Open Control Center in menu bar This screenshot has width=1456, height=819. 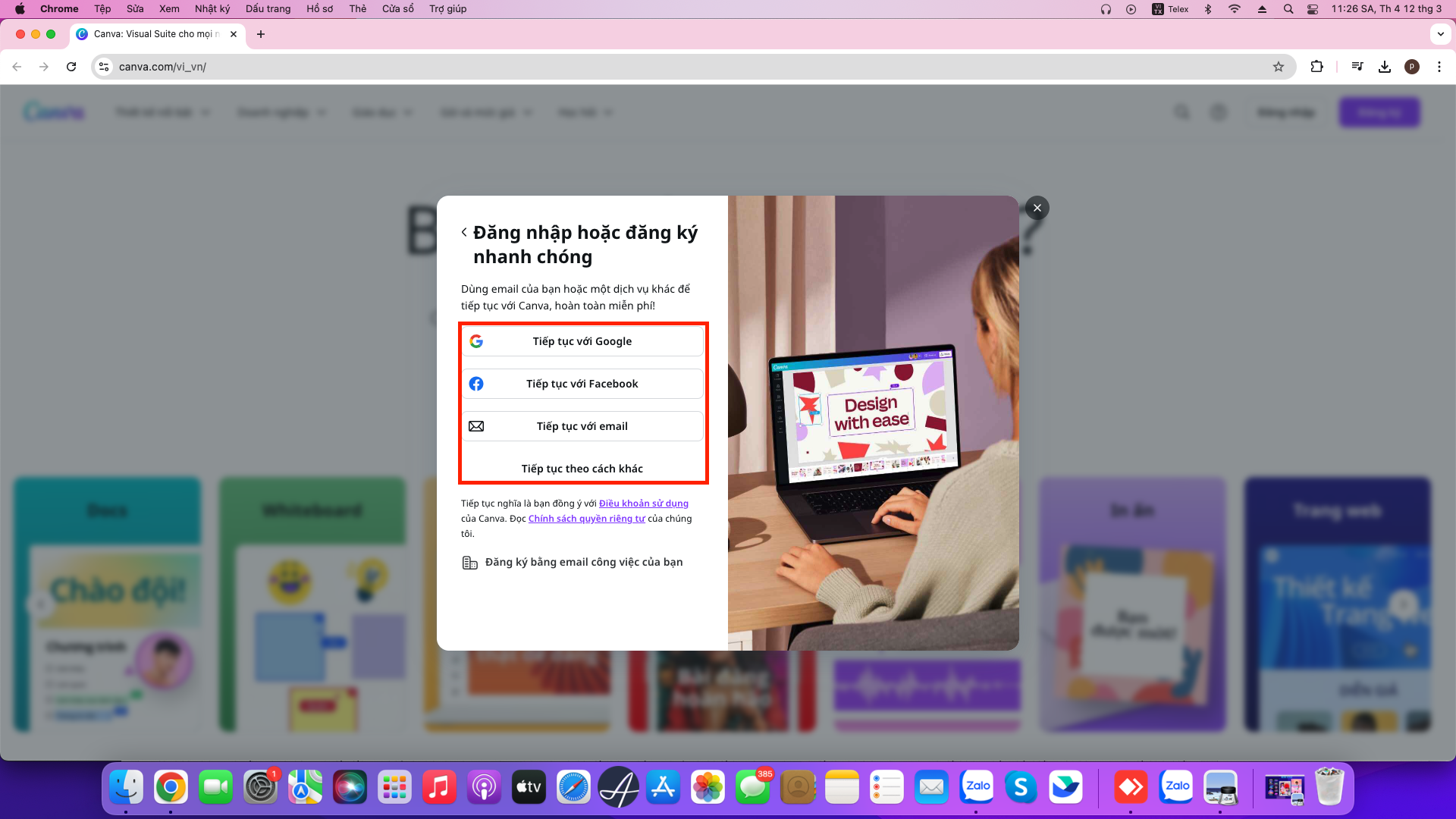pyautogui.click(x=1313, y=9)
